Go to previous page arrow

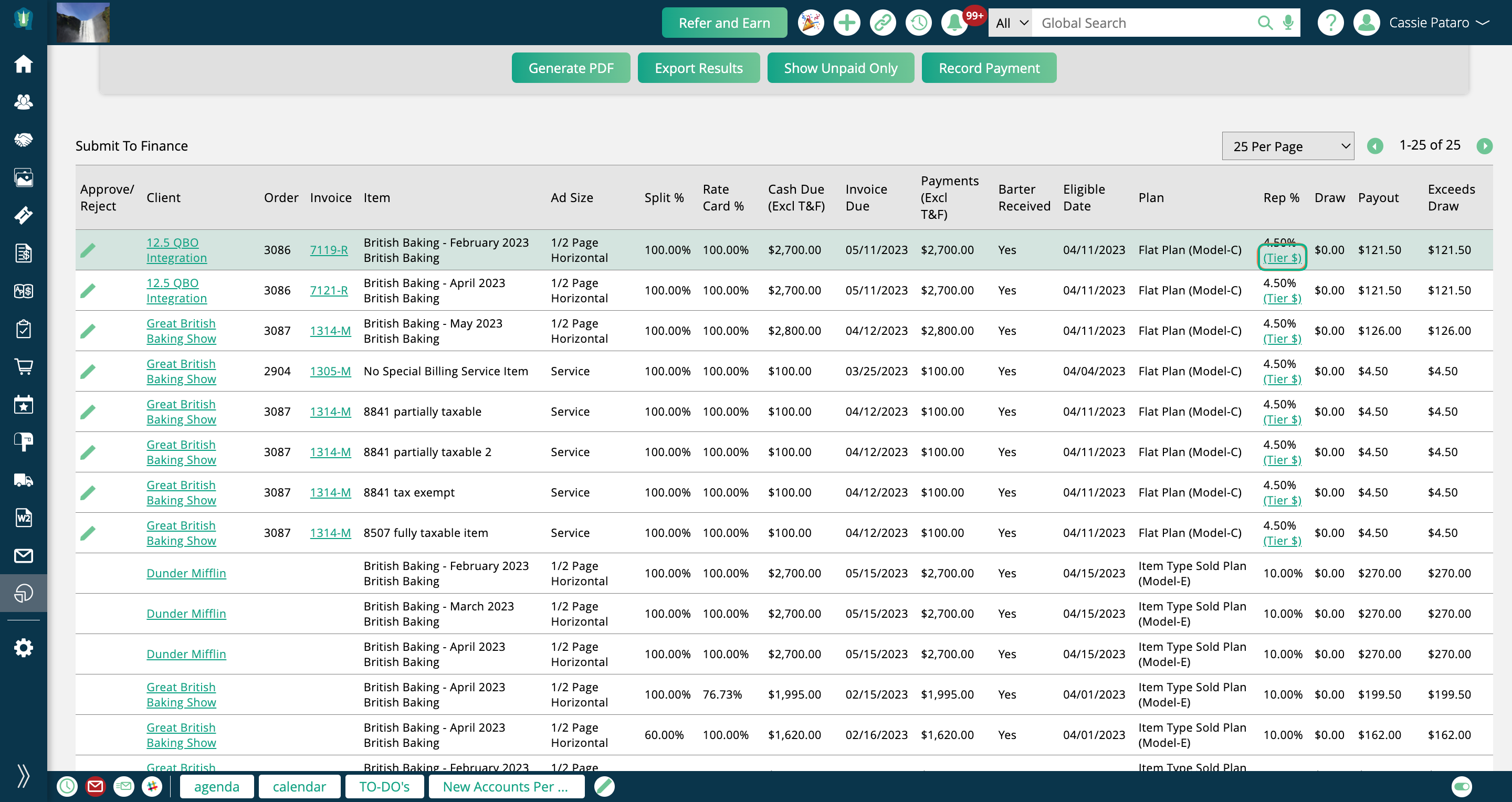click(1375, 145)
